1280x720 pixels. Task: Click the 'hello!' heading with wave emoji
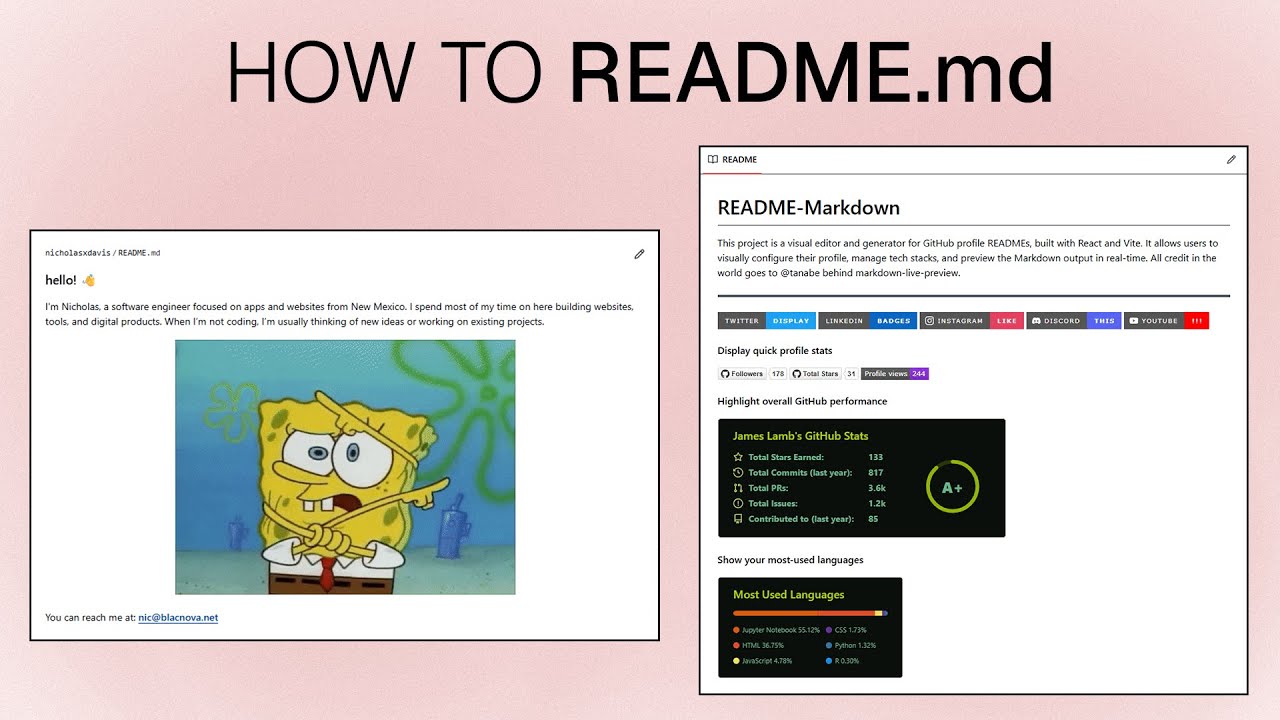(70, 280)
